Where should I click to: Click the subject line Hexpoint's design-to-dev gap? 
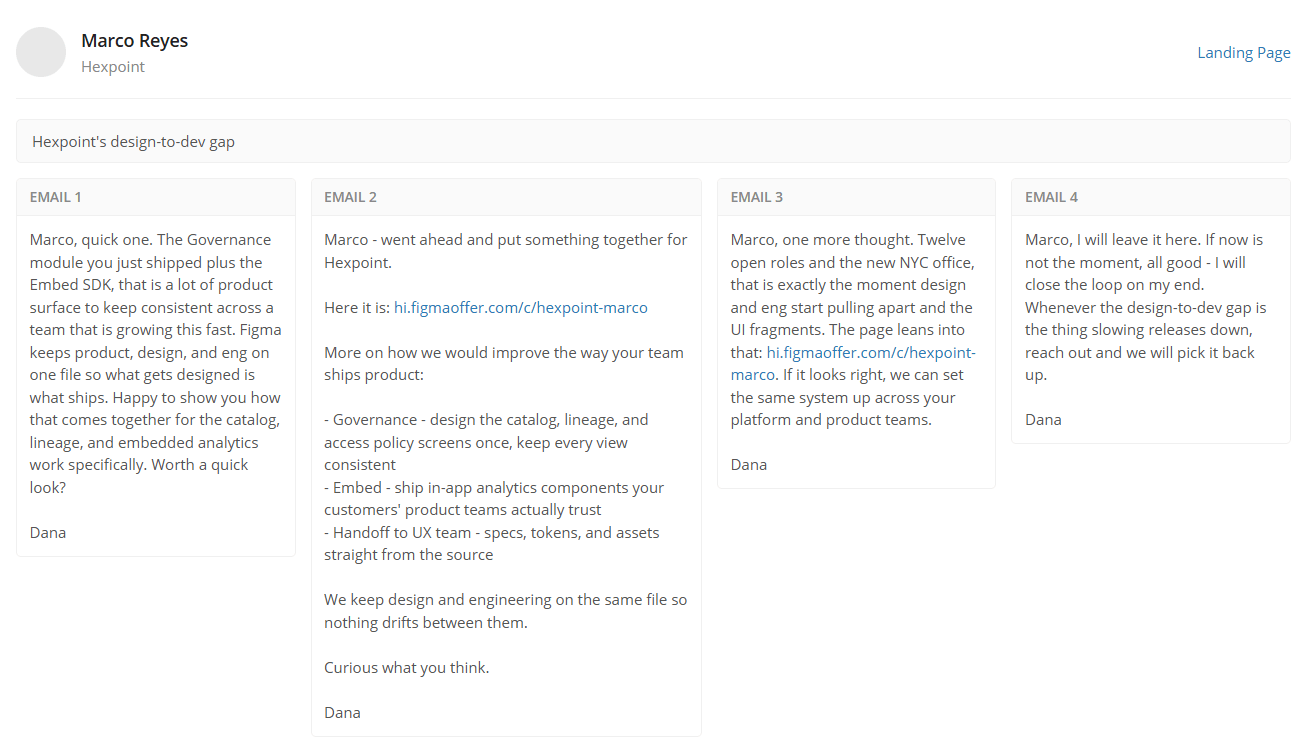[x=134, y=142]
